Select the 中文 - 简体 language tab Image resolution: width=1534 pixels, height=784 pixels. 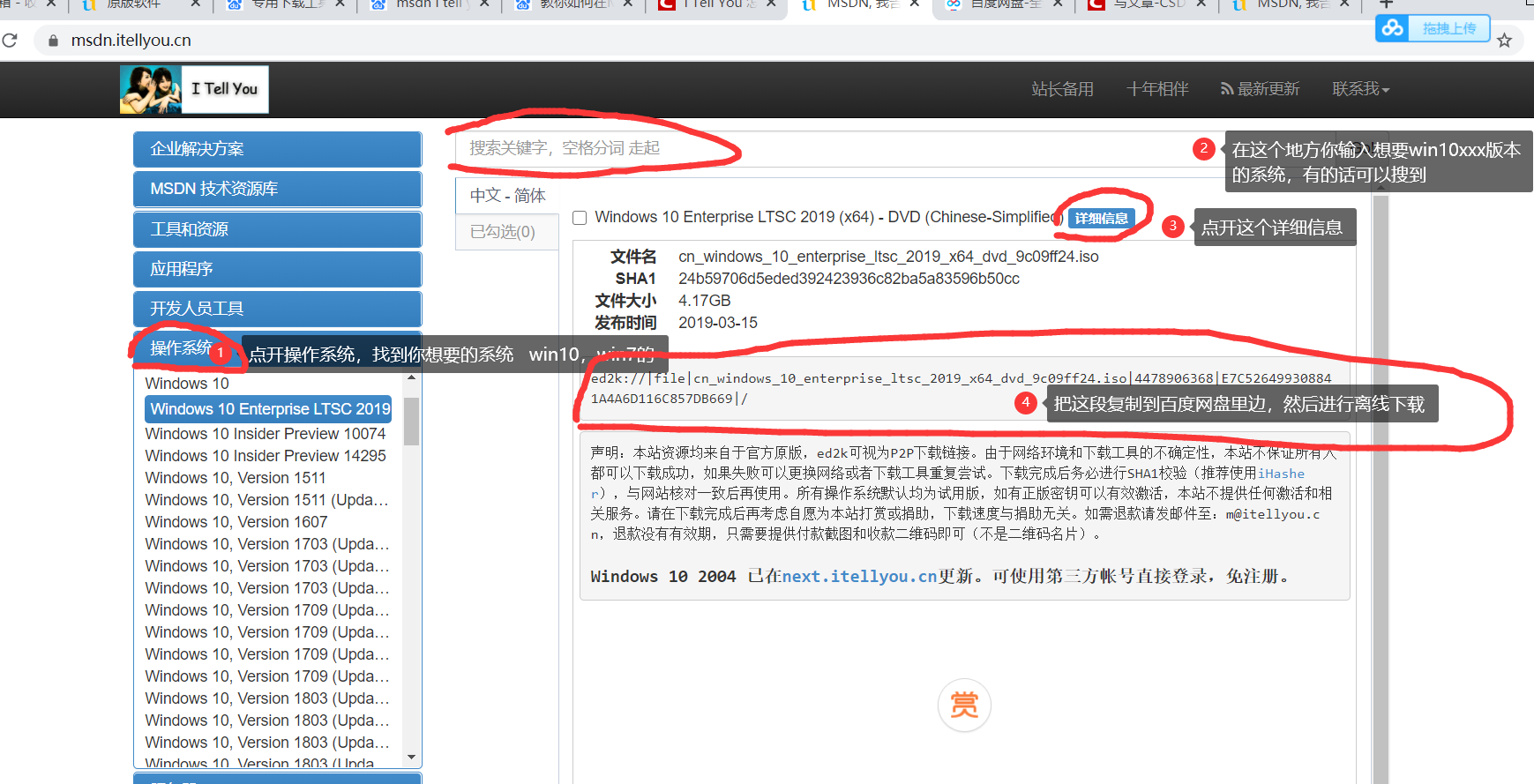click(x=507, y=196)
